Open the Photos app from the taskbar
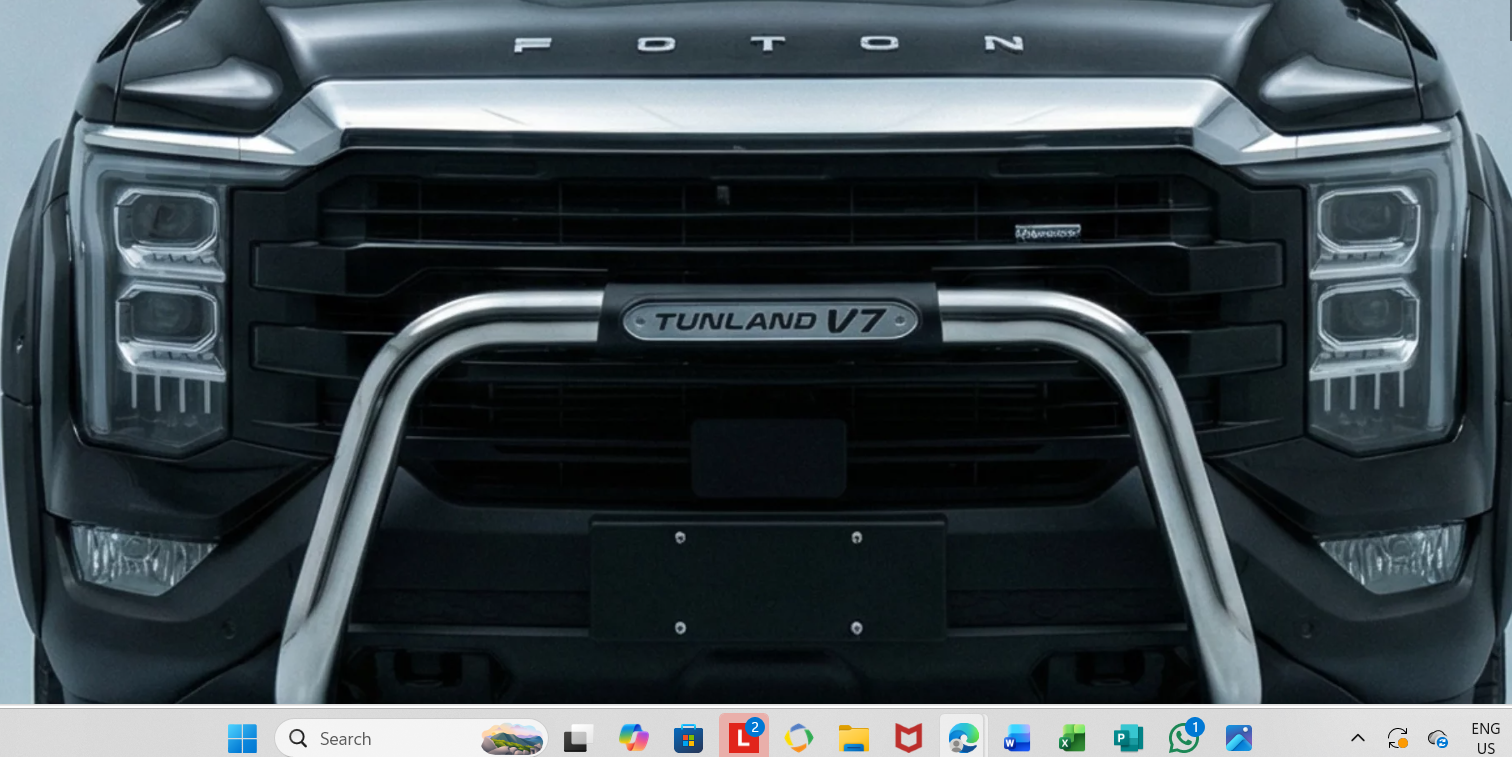The width and height of the screenshot is (1512, 757). 1238,739
